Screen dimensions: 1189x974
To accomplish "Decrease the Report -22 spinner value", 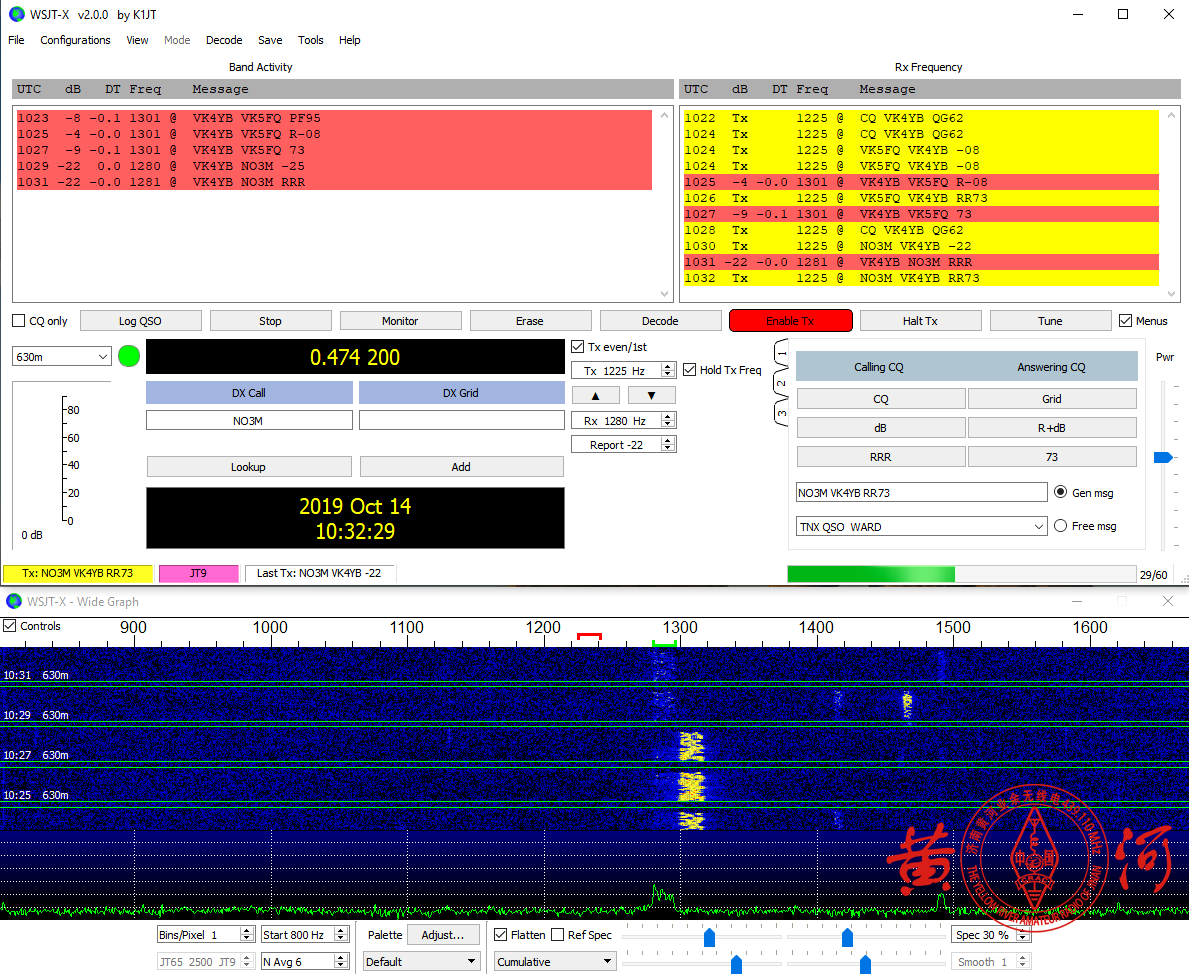I will point(669,448).
